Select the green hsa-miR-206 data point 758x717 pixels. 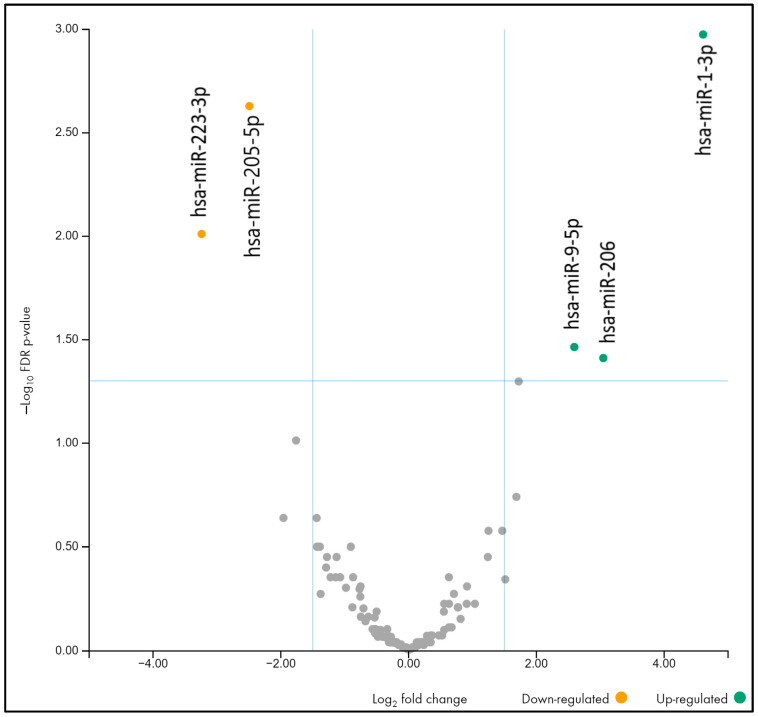coord(603,358)
